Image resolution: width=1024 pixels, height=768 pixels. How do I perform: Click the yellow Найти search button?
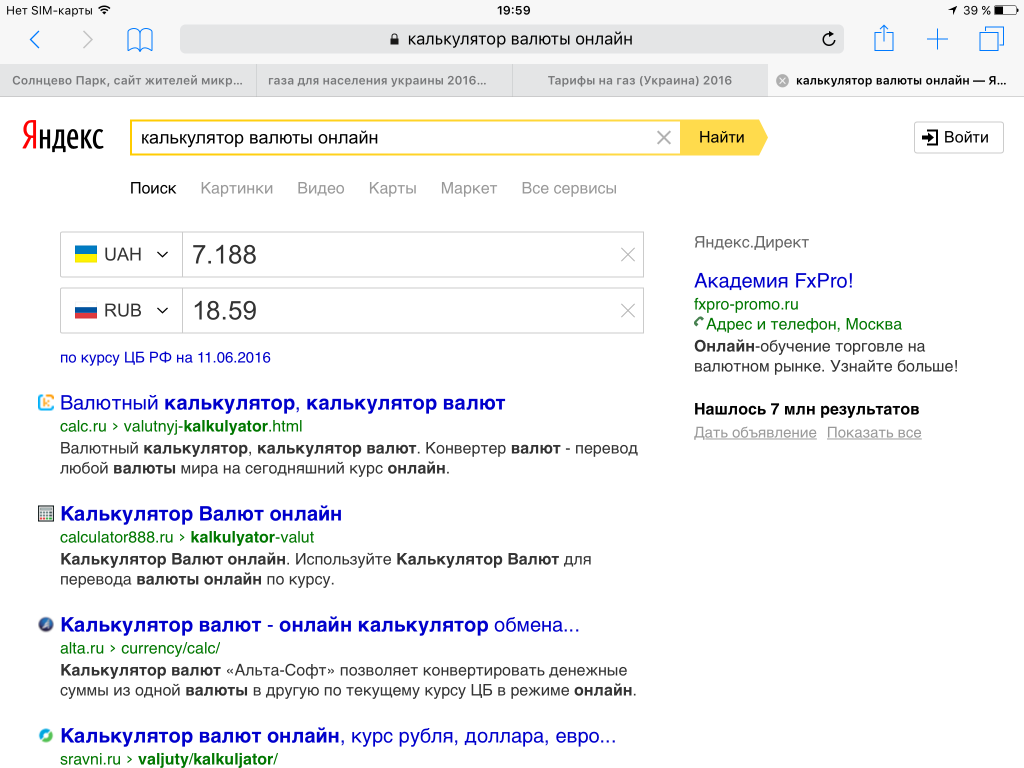(x=723, y=137)
